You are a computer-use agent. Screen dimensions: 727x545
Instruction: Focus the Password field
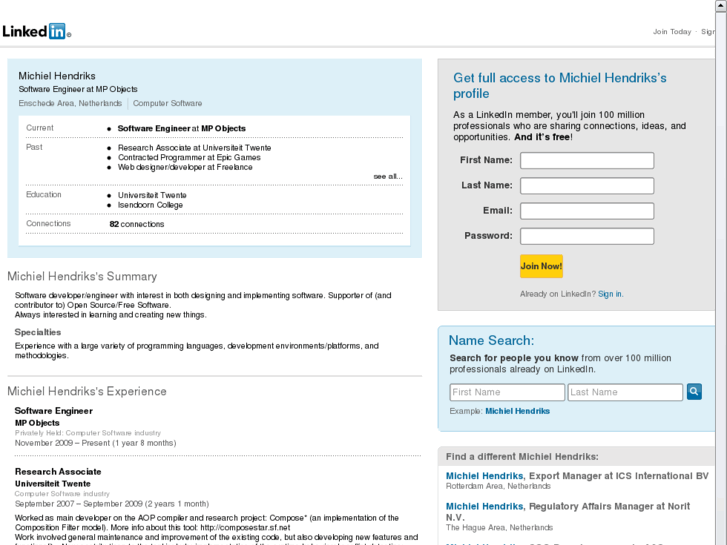coord(587,236)
